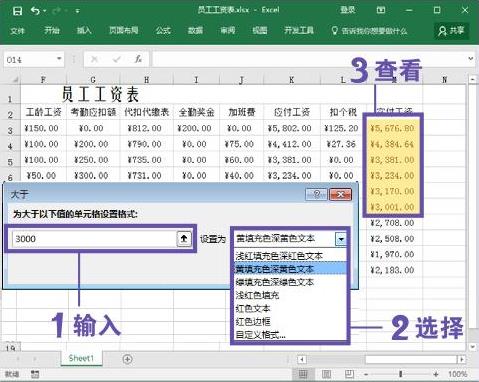The width and height of the screenshot is (479, 382).
Task: Close the 大于 dialog with red X
Action: [340, 194]
